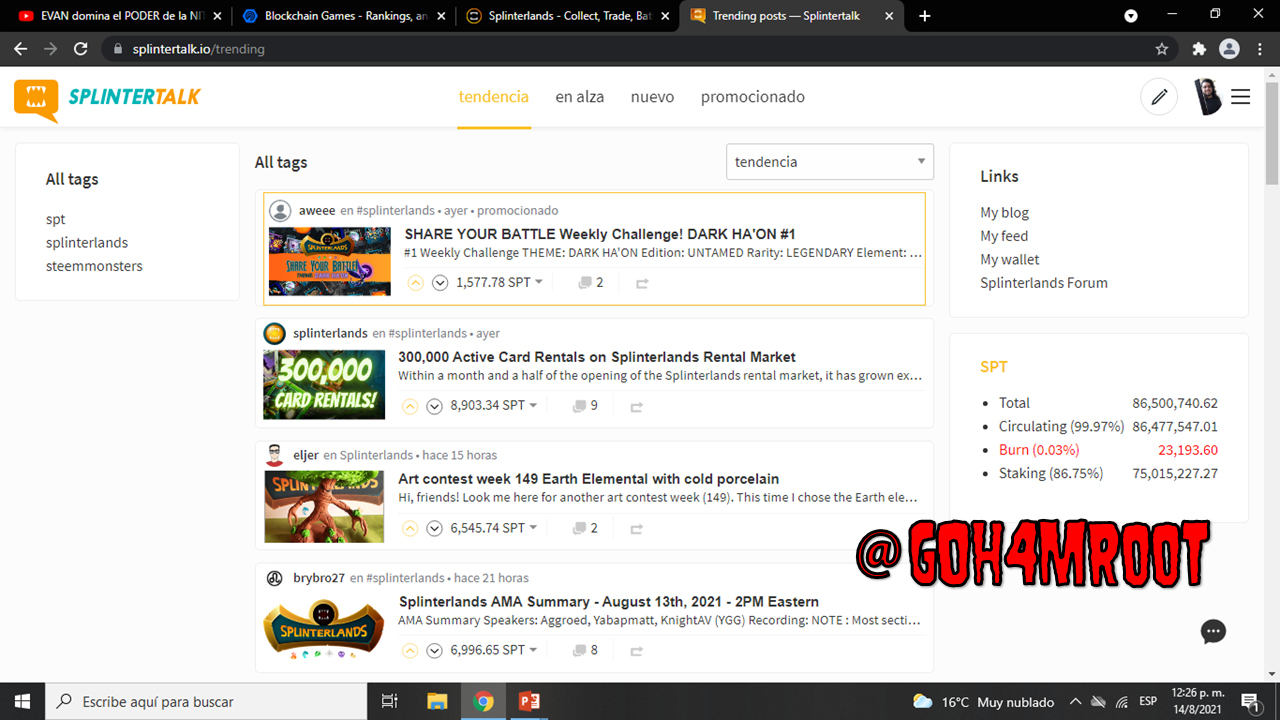
Task: Open the 300,000 Card Rentals thumbnail
Action: (324, 384)
